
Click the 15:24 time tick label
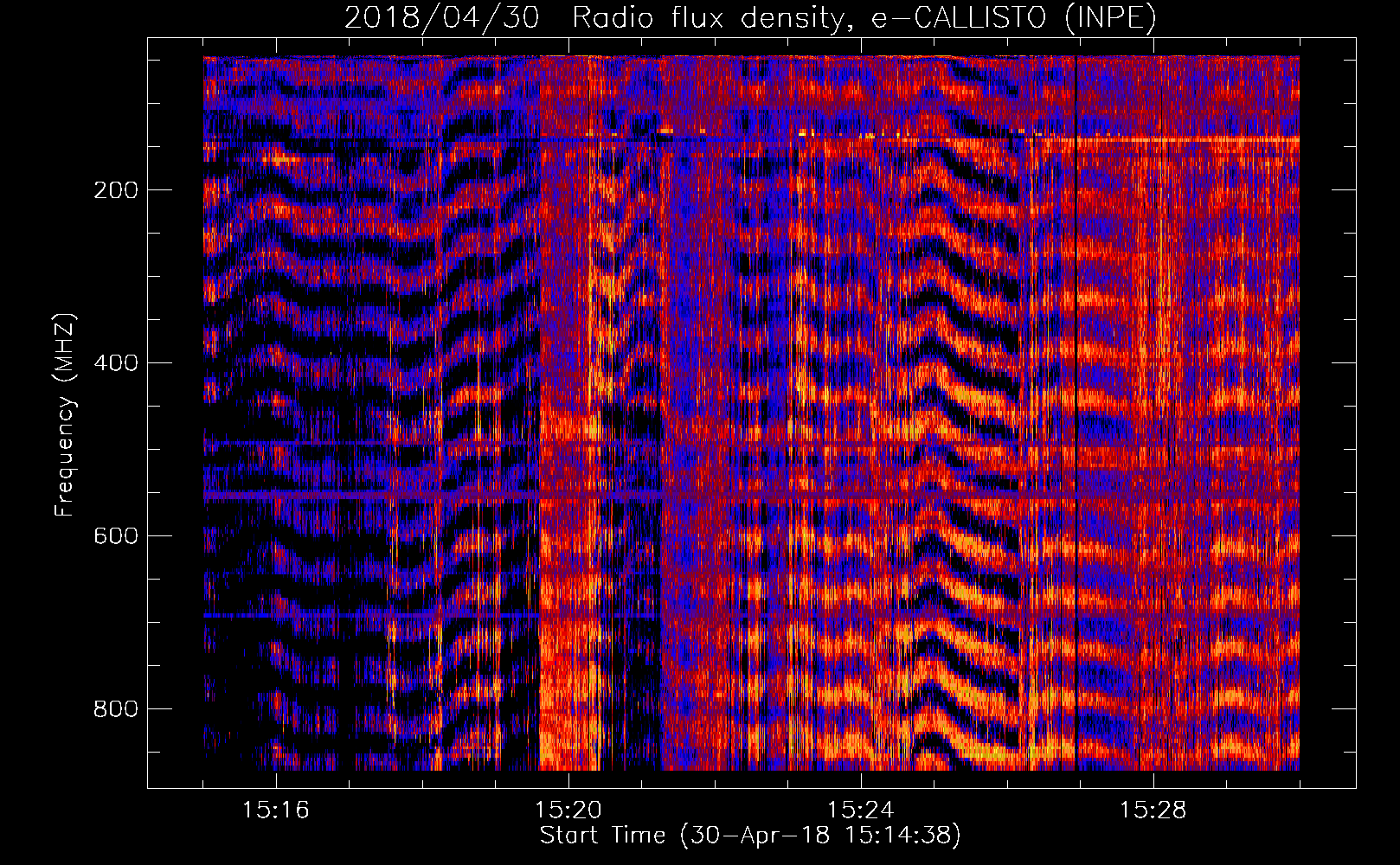click(861, 810)
